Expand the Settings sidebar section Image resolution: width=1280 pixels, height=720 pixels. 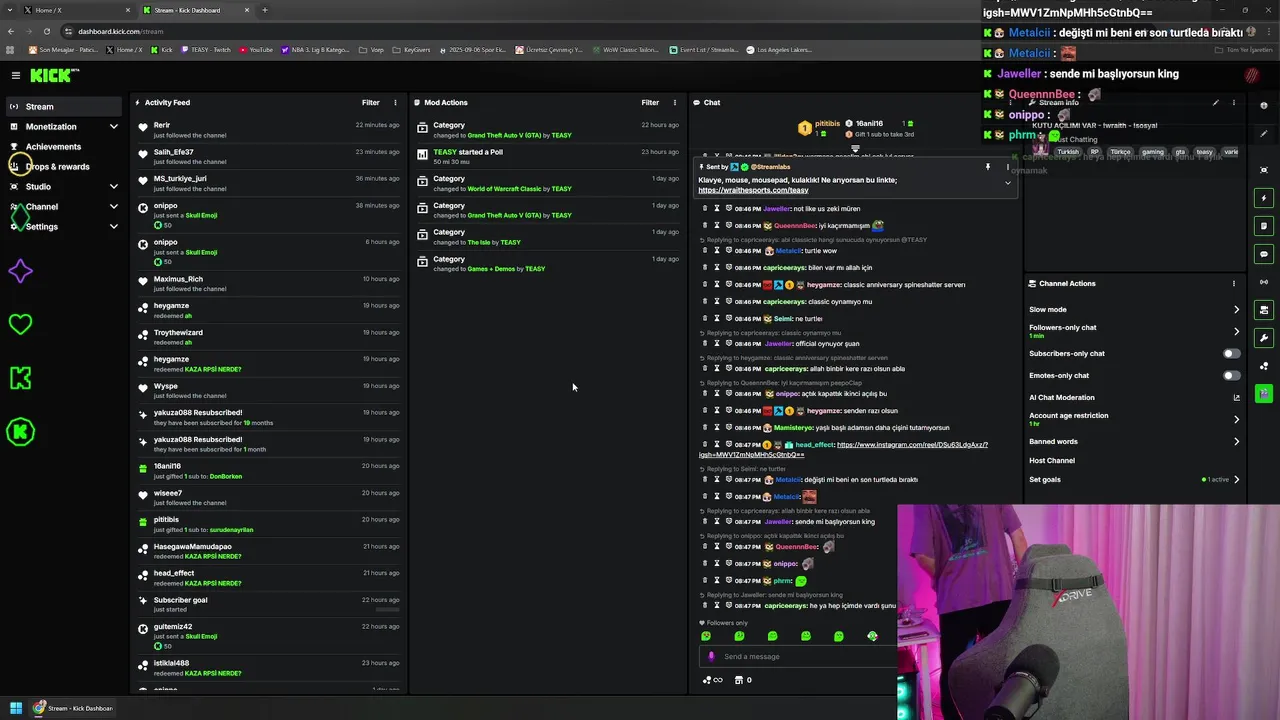tap(114, 227)
